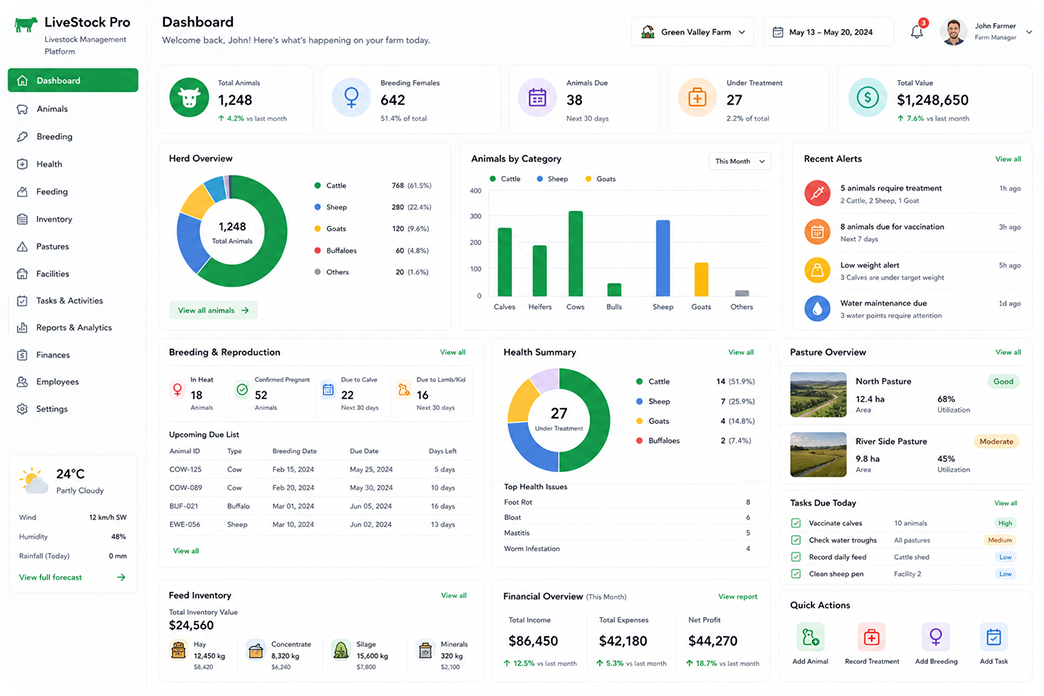The image size is (1044, 696).
Task: Open the North Pasture thumbnail image
Action: coord(818,394)
